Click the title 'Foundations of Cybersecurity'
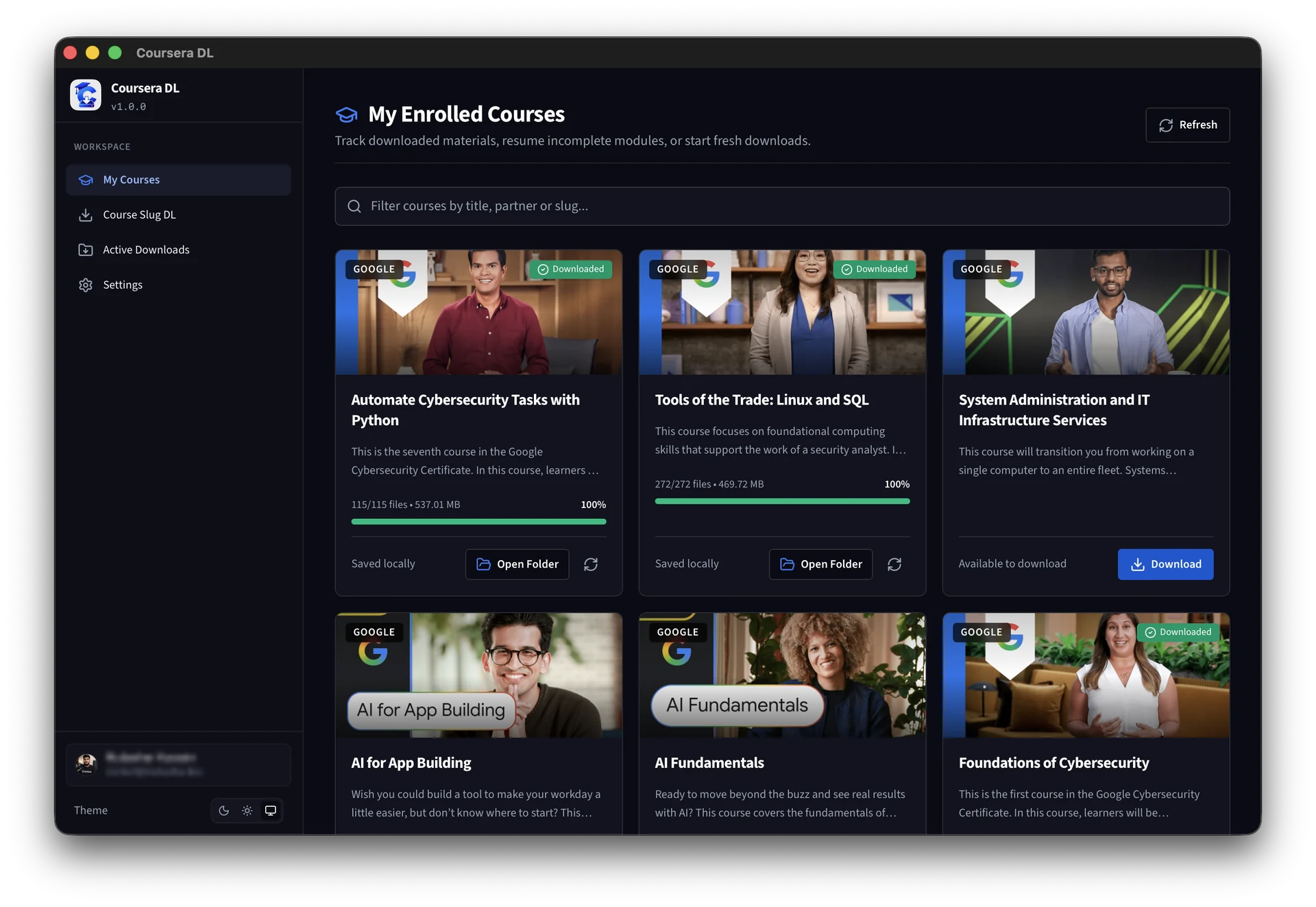The image size is (1316, 907). click(1053, 762)
